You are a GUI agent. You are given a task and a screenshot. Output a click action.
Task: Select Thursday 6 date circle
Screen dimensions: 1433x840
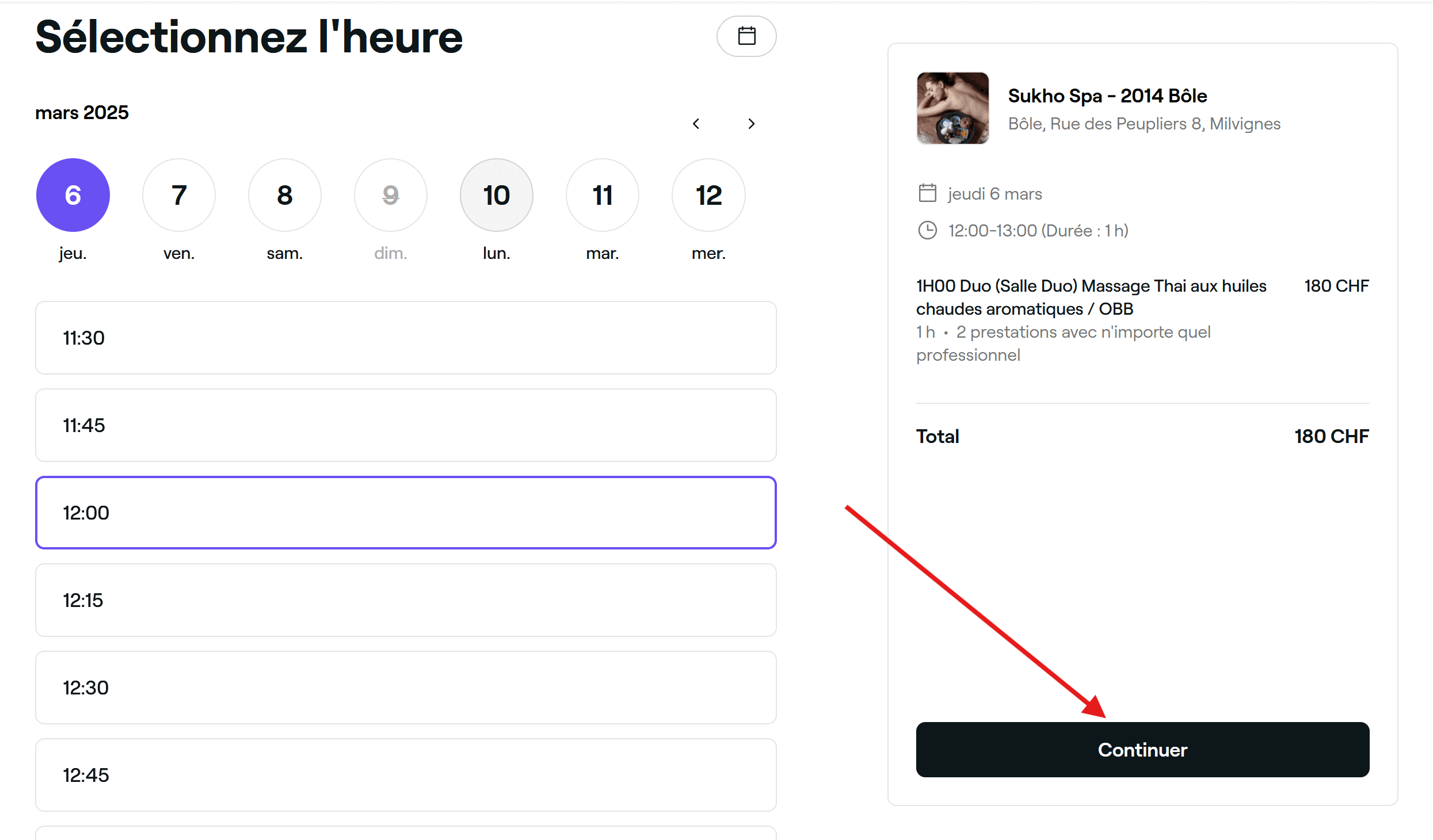pos(73,195)
